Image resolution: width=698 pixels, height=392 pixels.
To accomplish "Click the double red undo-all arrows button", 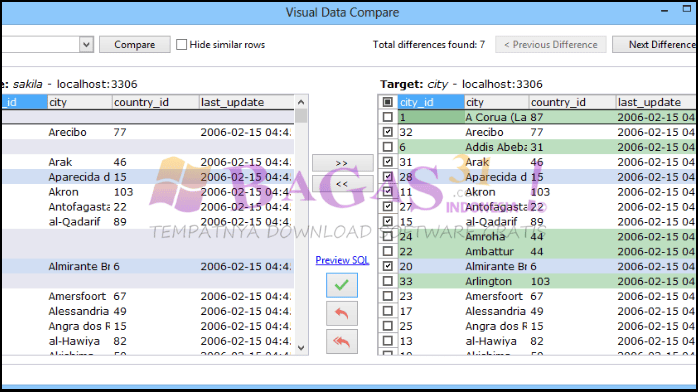I will (341, 342).
